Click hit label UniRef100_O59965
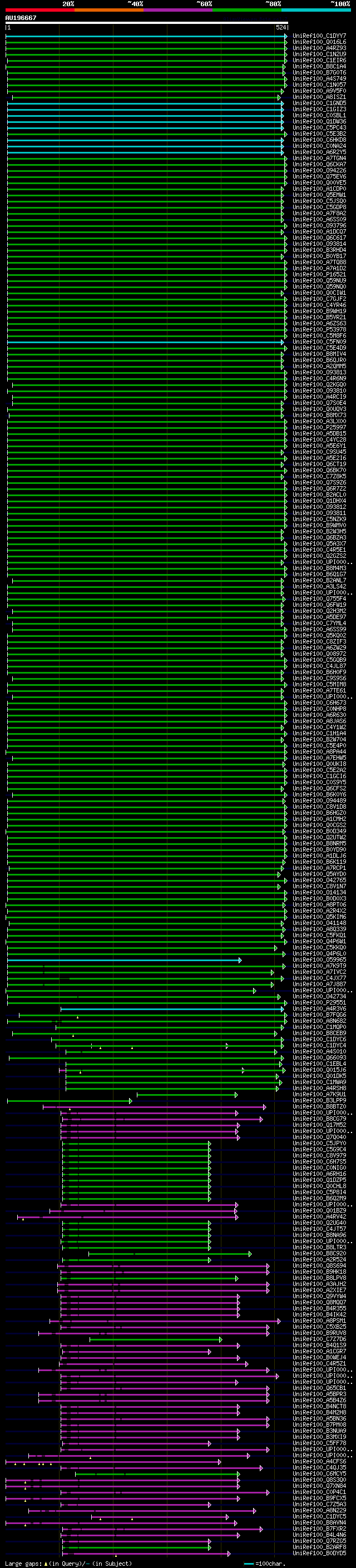The image size is (356, 1568). click(x=319, y=961)
